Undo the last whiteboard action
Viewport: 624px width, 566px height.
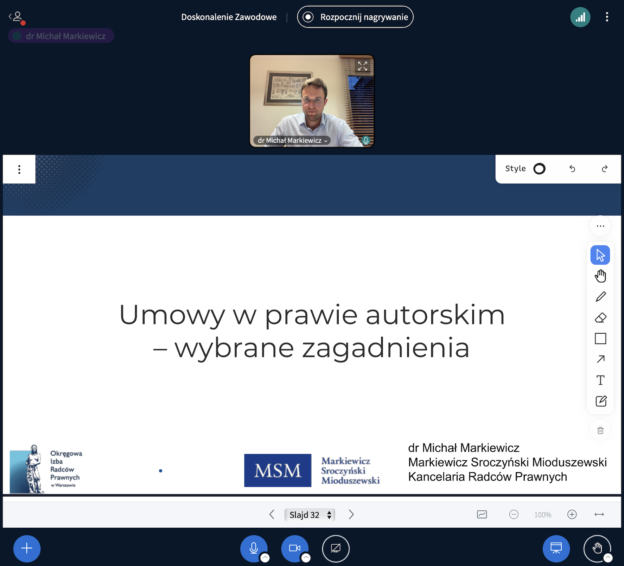tap(572, 169)
